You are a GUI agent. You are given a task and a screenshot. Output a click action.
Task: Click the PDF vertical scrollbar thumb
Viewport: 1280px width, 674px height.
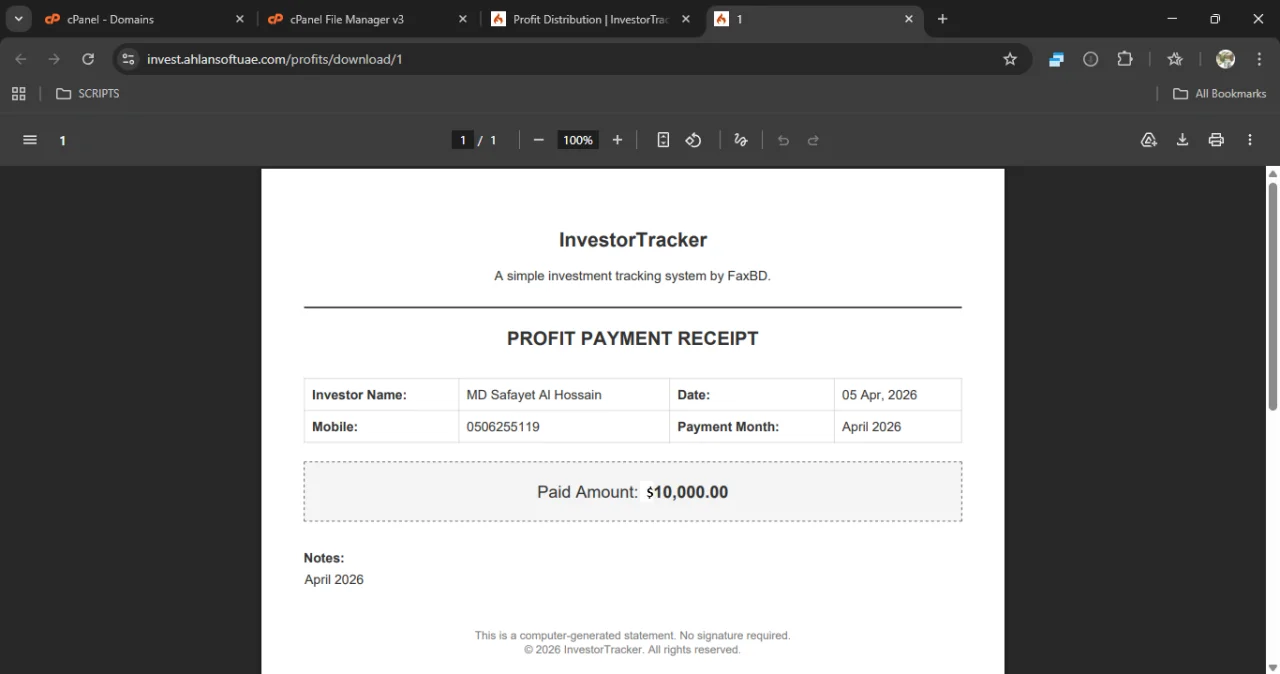click(x=1273, y=295)
